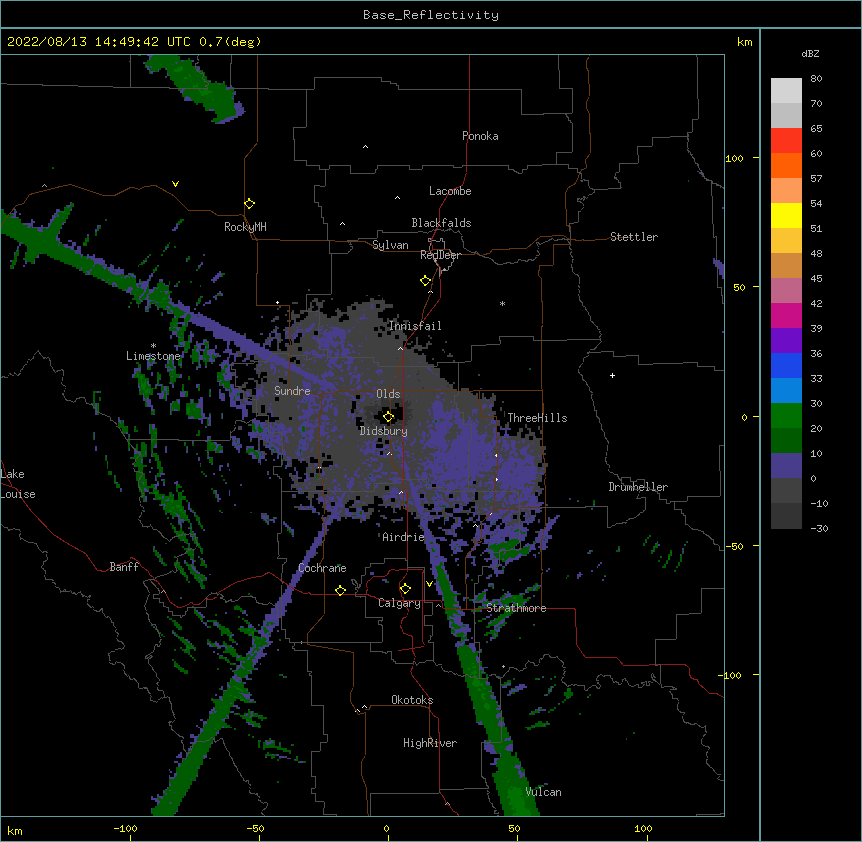
Task: Click the Base_Reflectivity title
Action: pos(431,15)
